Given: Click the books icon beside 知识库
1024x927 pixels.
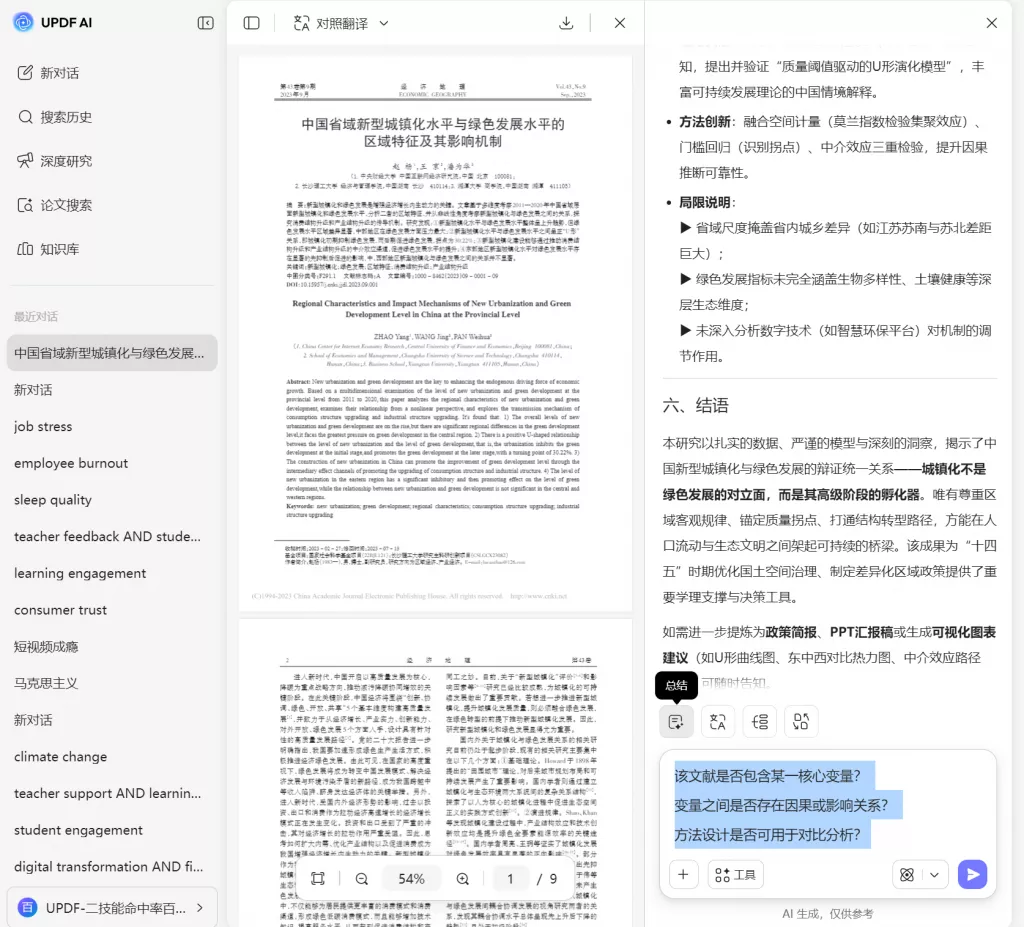Looking at the screenshot, I should (25, 249).
